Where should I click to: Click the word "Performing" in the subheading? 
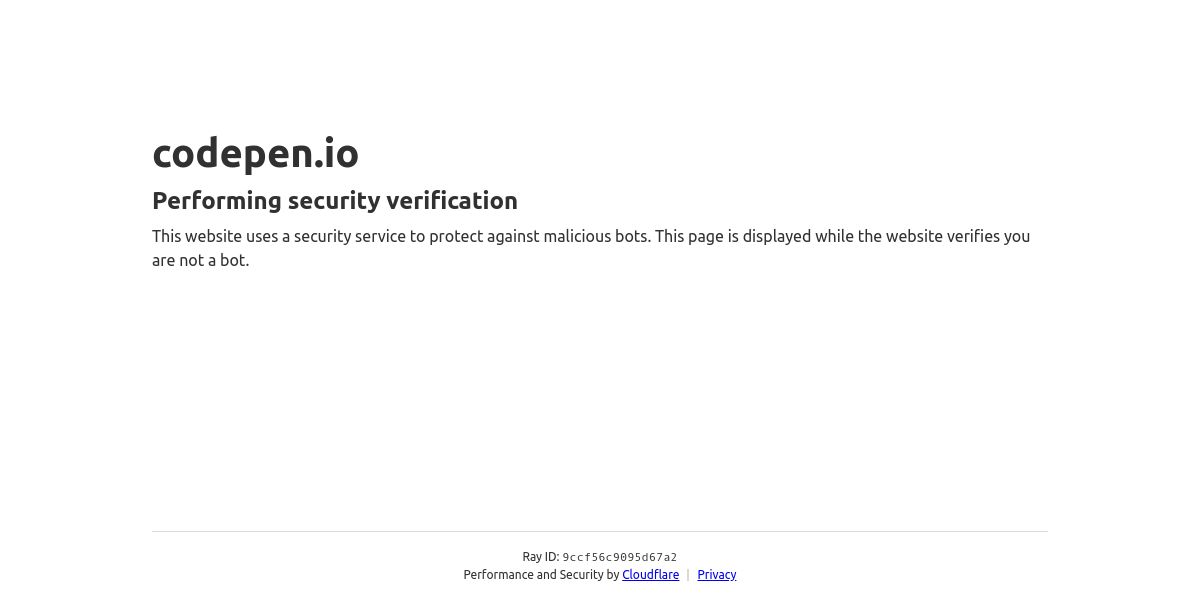click(x=217, y=201)
